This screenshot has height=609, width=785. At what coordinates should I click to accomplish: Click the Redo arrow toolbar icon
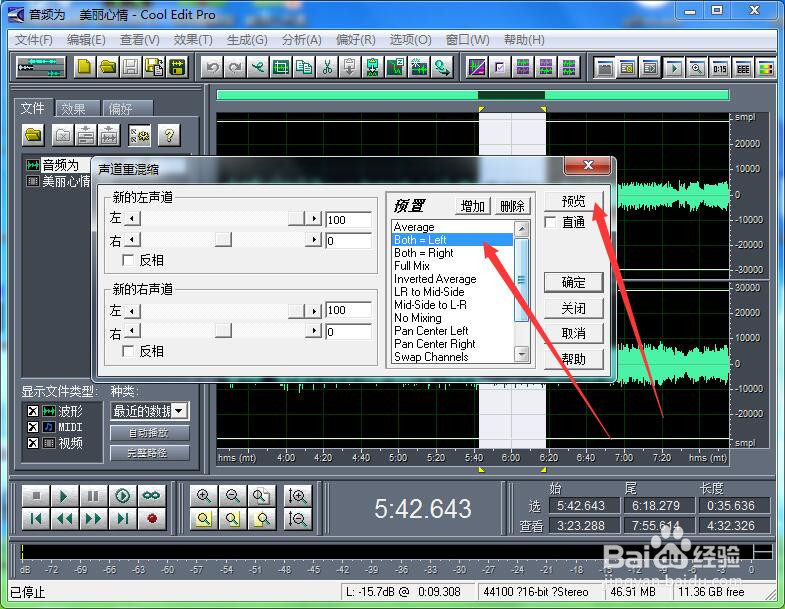[235, 67]
